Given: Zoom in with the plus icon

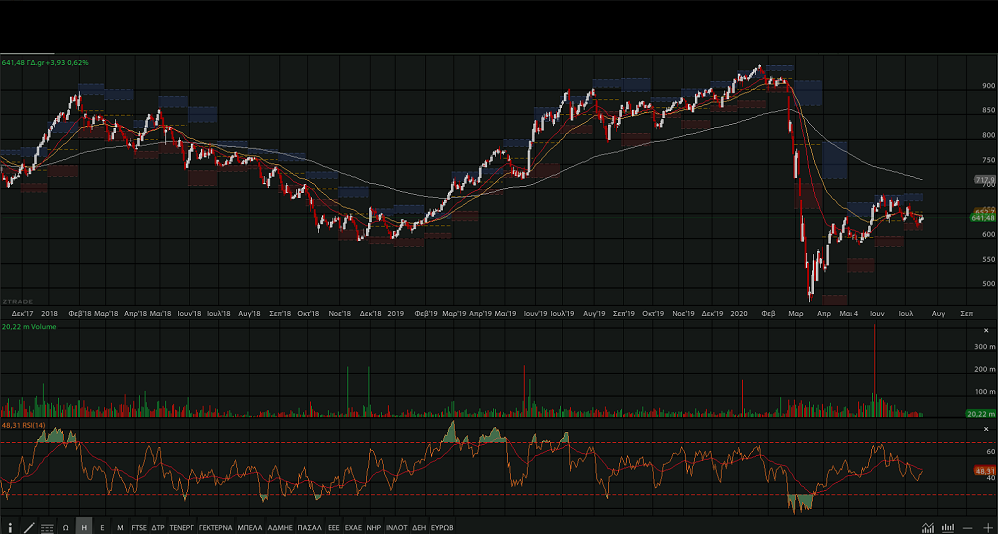Looking at the screenshot, I should coord(987,526).
